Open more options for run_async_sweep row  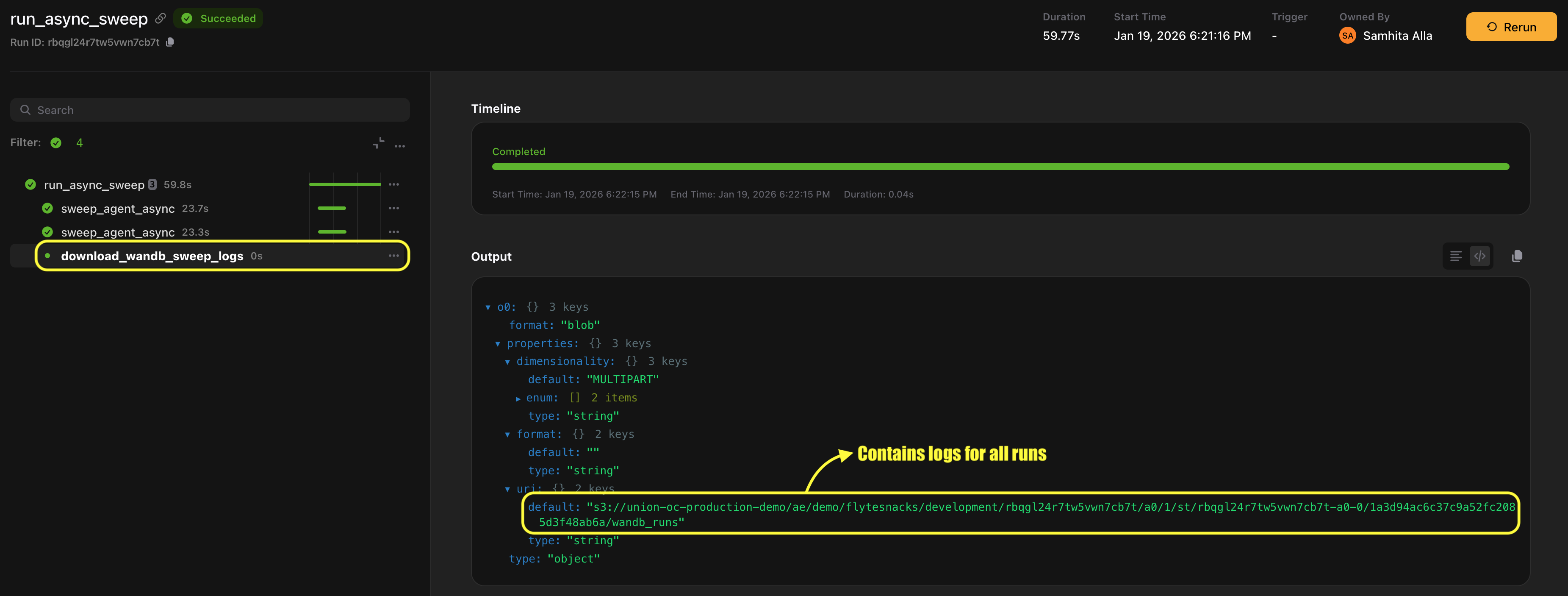pos(394,184)
